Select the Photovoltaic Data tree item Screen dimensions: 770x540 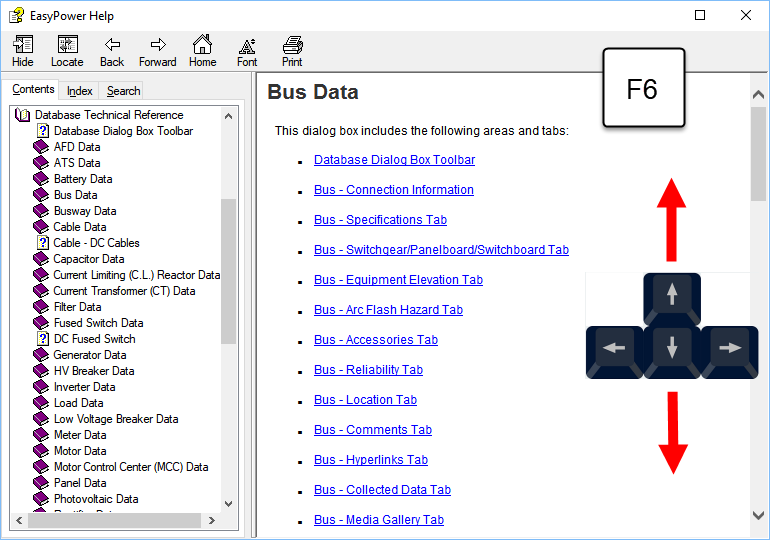click(96, 499)
